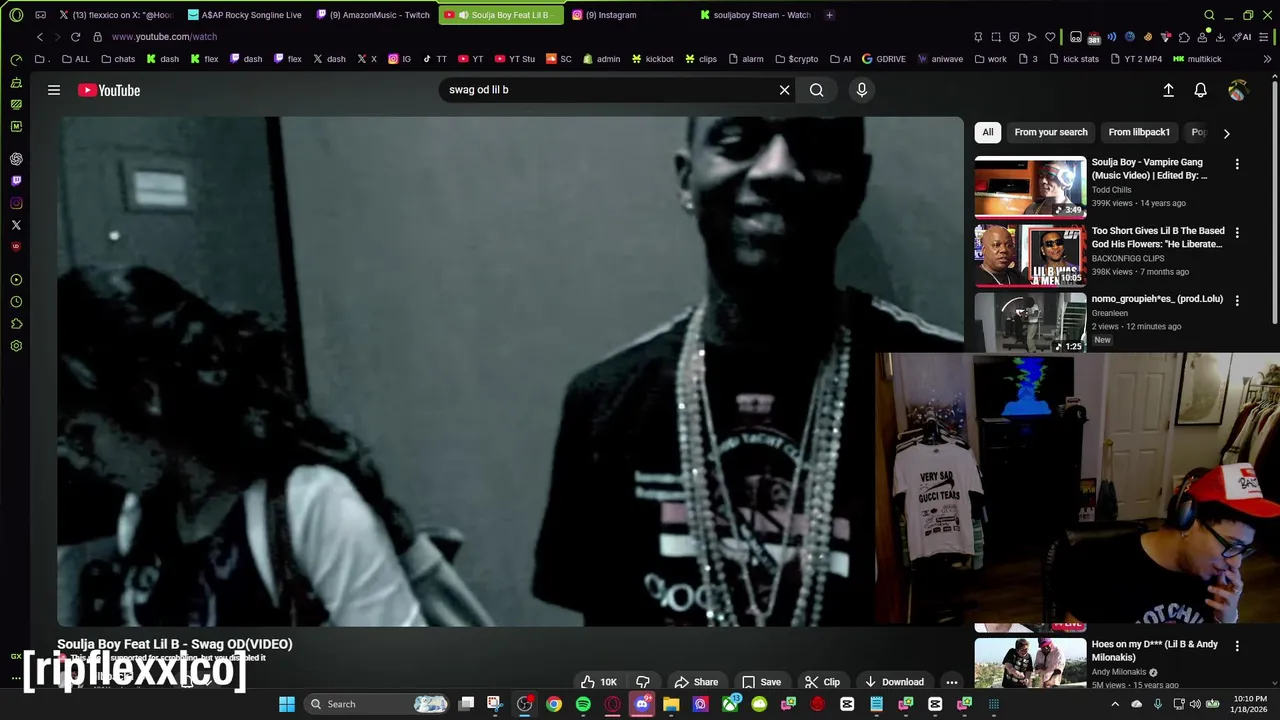Show more filter chips with the right chevron

pos(1226,133)
